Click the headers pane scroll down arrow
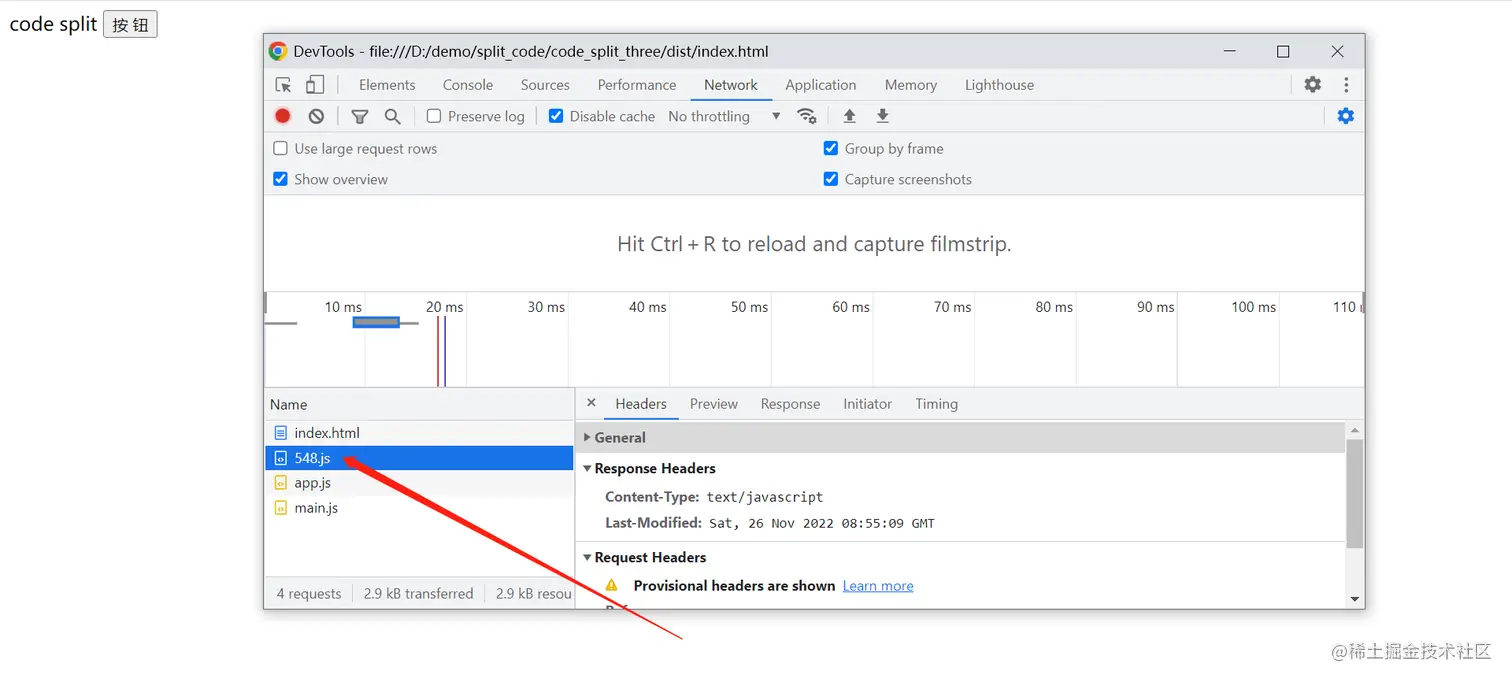The width and height of the screenshot is (1512, 682). pos(1355,599)
